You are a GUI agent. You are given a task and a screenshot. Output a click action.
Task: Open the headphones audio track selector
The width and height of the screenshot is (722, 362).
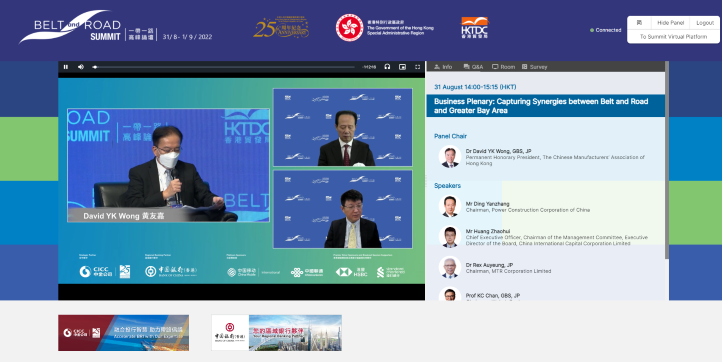[387, 67]
